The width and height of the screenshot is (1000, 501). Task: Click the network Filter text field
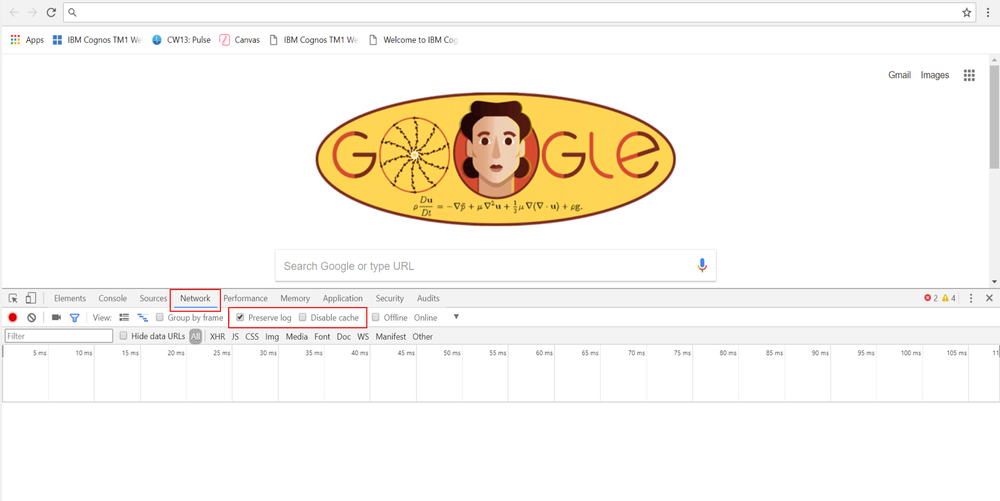tap(58, 337)
